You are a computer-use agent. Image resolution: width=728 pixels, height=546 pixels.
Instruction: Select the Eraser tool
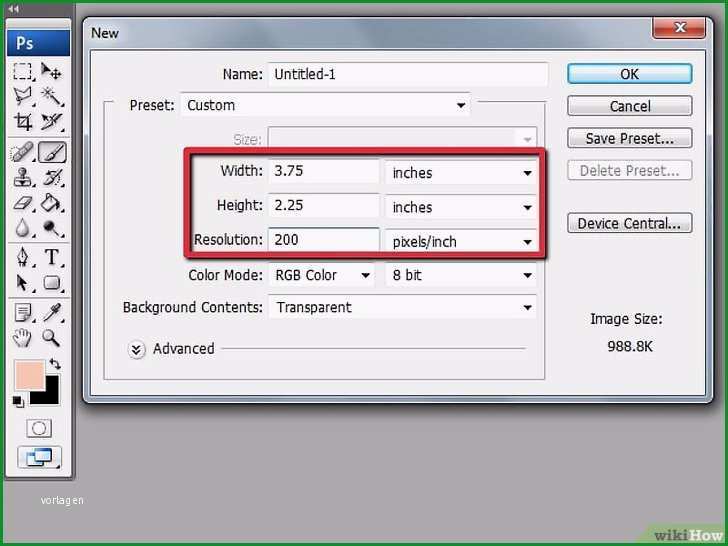pos(22,202)
